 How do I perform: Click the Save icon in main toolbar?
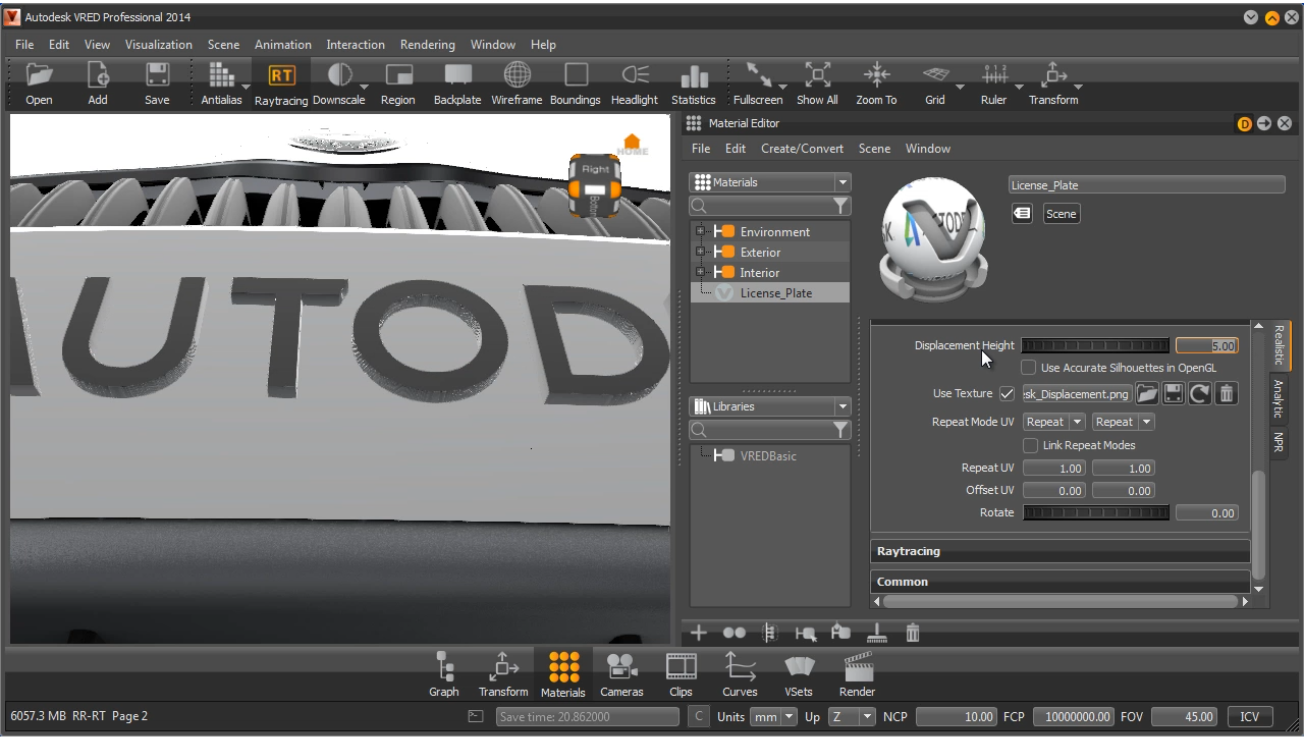[x=157, y=75]
